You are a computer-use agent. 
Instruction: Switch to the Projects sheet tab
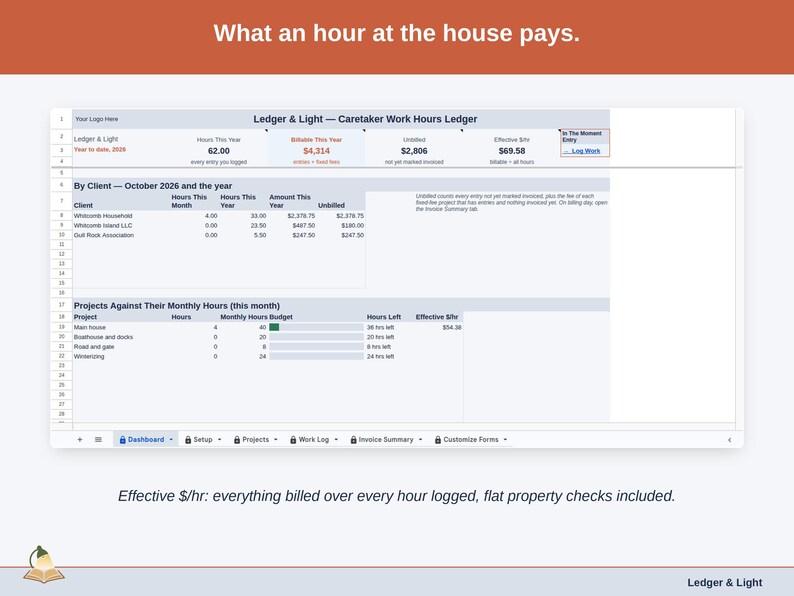(256, 440)
